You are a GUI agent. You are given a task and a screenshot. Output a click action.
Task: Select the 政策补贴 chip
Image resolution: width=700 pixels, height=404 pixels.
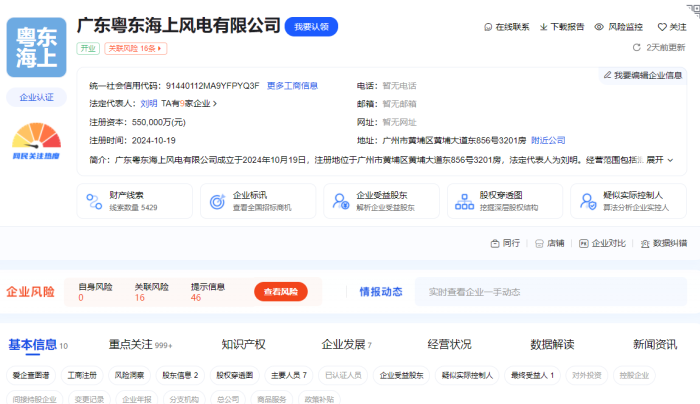[319, 399]
